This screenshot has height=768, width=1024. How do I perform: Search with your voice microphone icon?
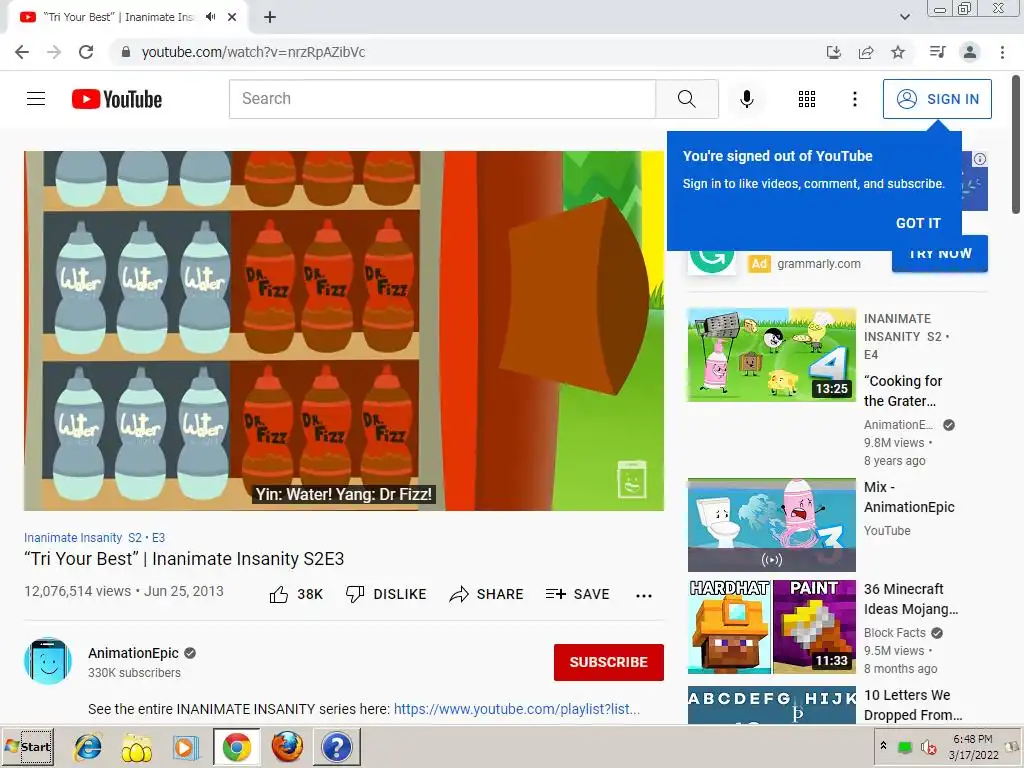click(746, 99)
